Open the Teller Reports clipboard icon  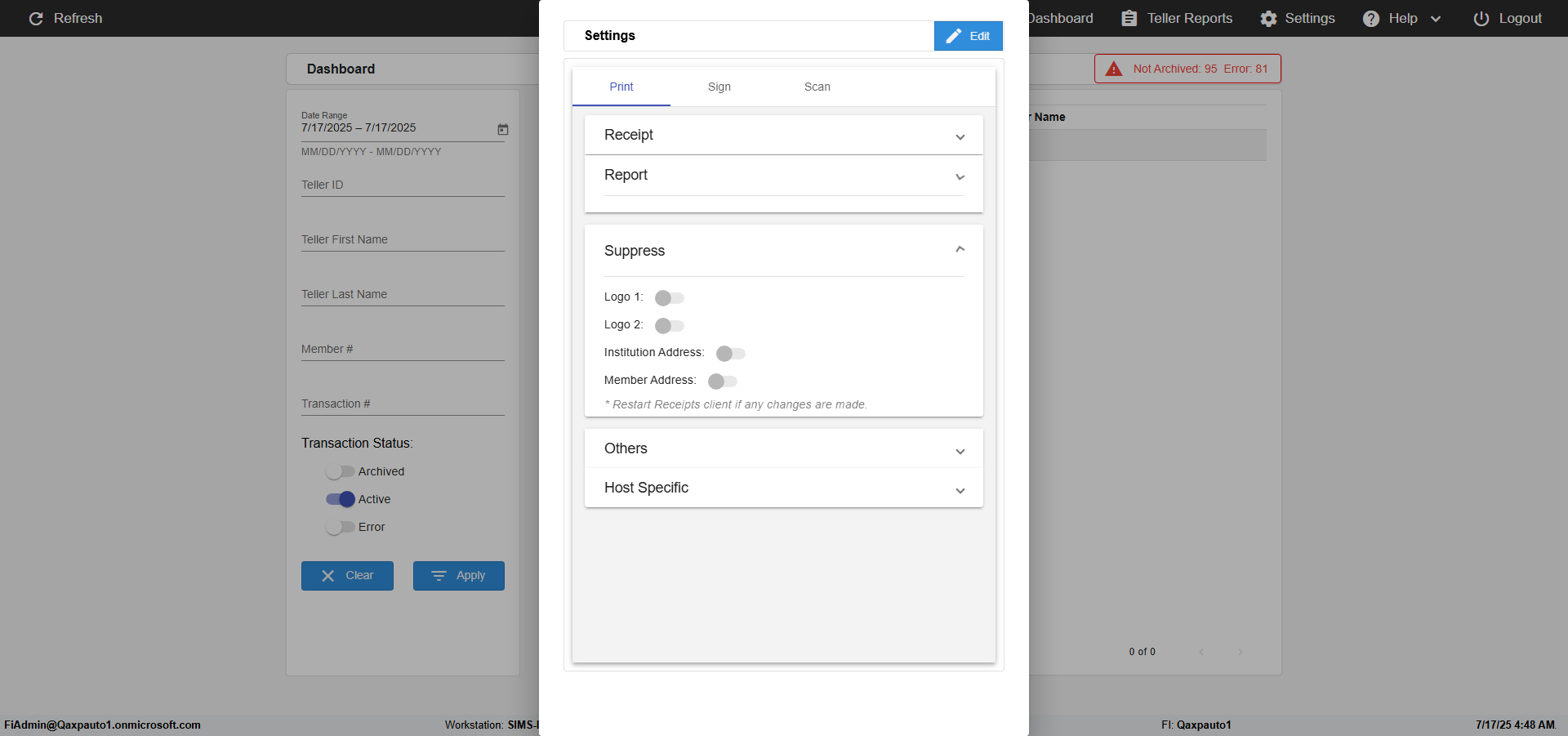click(x=1129, y=18)
